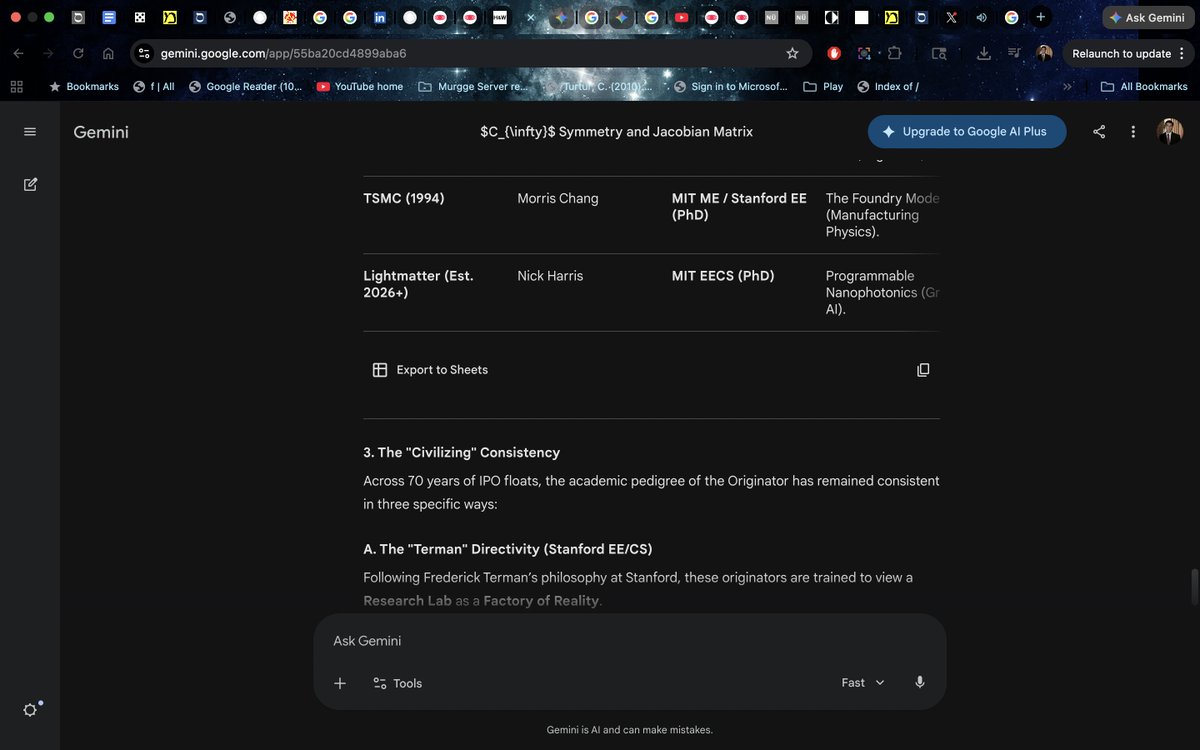Share this conversation via the share icon

[x=1099, y=132]
